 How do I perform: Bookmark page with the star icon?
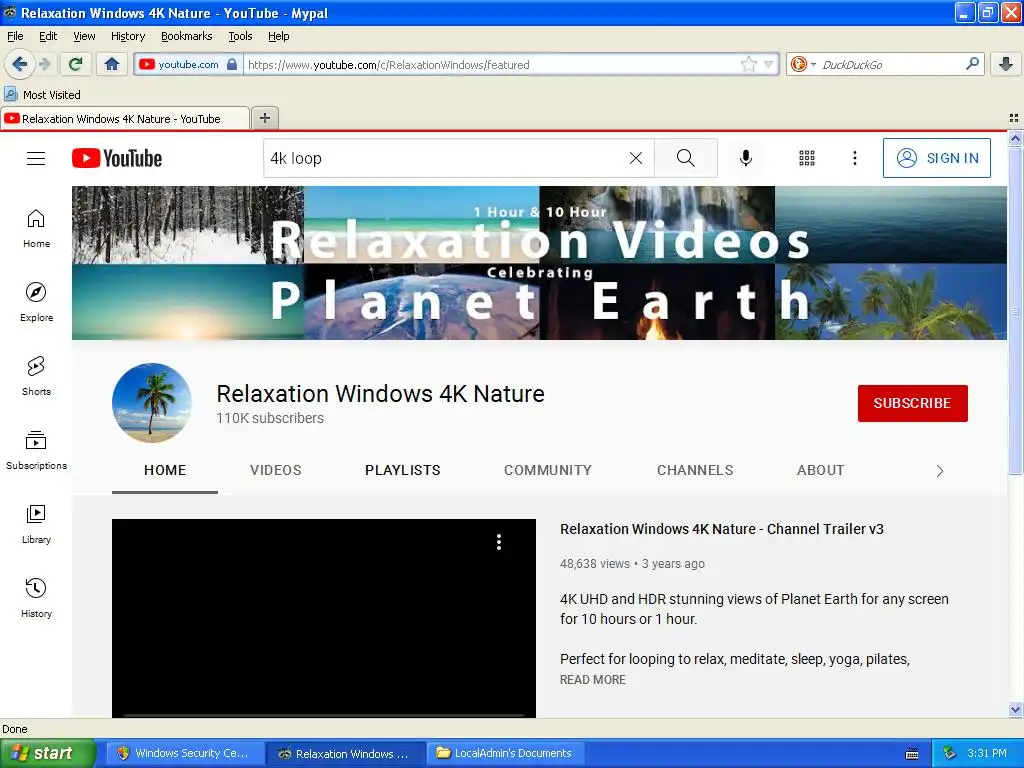point(748,64)
